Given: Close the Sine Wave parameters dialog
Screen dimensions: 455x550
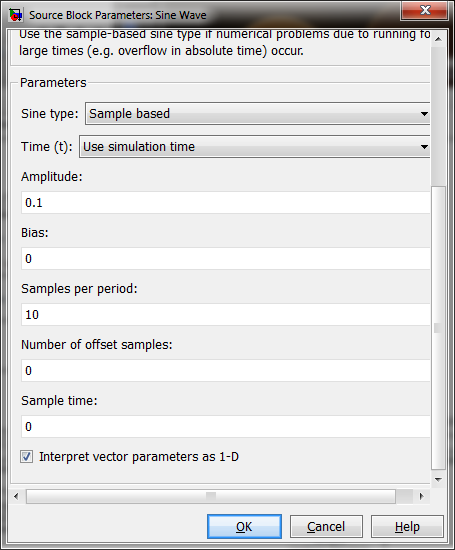Looking at the screenshot, I should [x=425, y=10].
